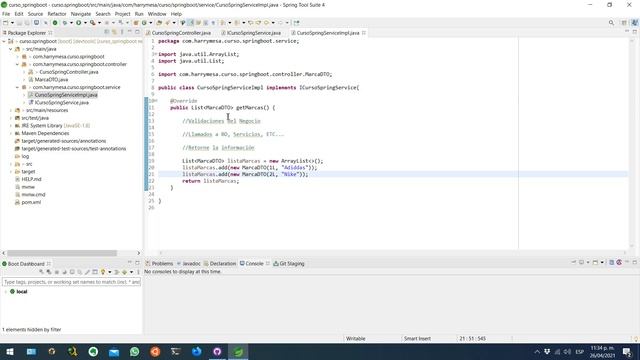Image resolution: width=640 pixels, height=360 pixels.
Task: Open the Open Perspective icon
Action: [624, 22]
